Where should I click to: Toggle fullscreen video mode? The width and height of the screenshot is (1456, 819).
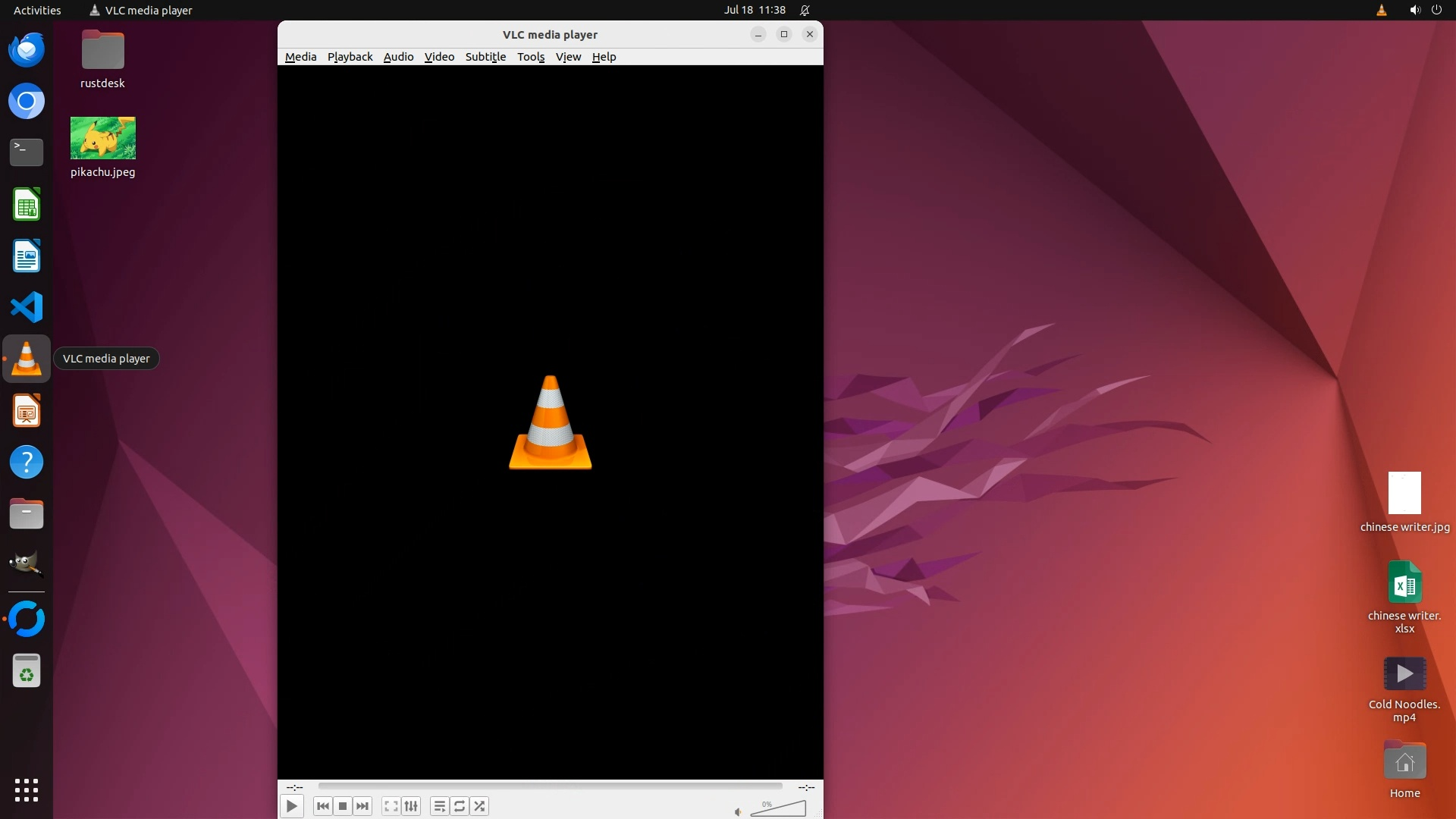(x=391, y=806)
